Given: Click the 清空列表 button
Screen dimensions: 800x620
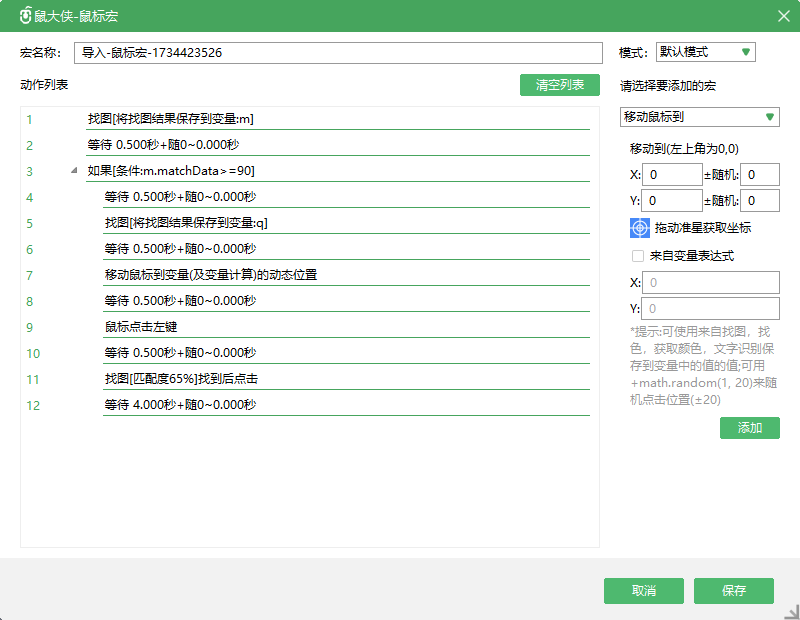Looking at the screenshot, I should (x=559, y=85).
